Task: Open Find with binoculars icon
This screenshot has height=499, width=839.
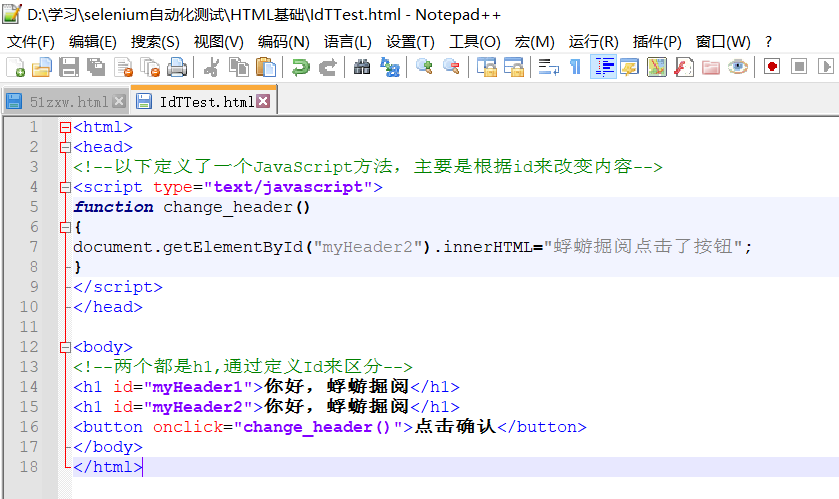Action: [x=362, y=67]
